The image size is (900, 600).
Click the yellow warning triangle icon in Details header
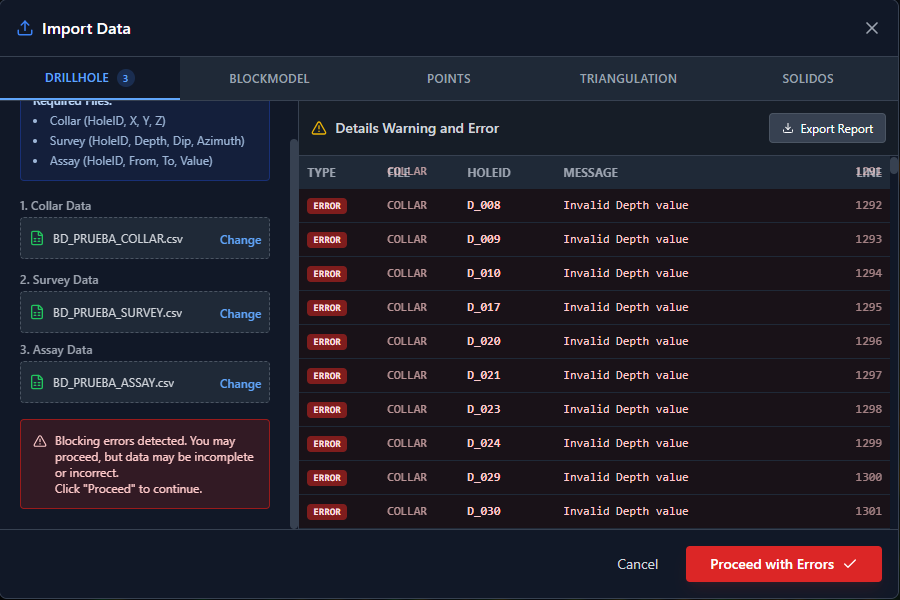319,128
